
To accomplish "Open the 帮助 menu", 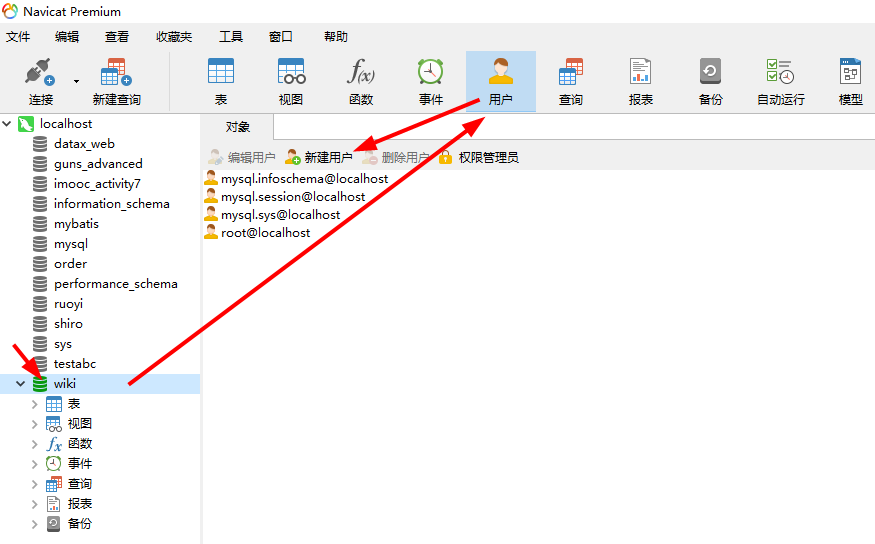I will click(336, 37).
